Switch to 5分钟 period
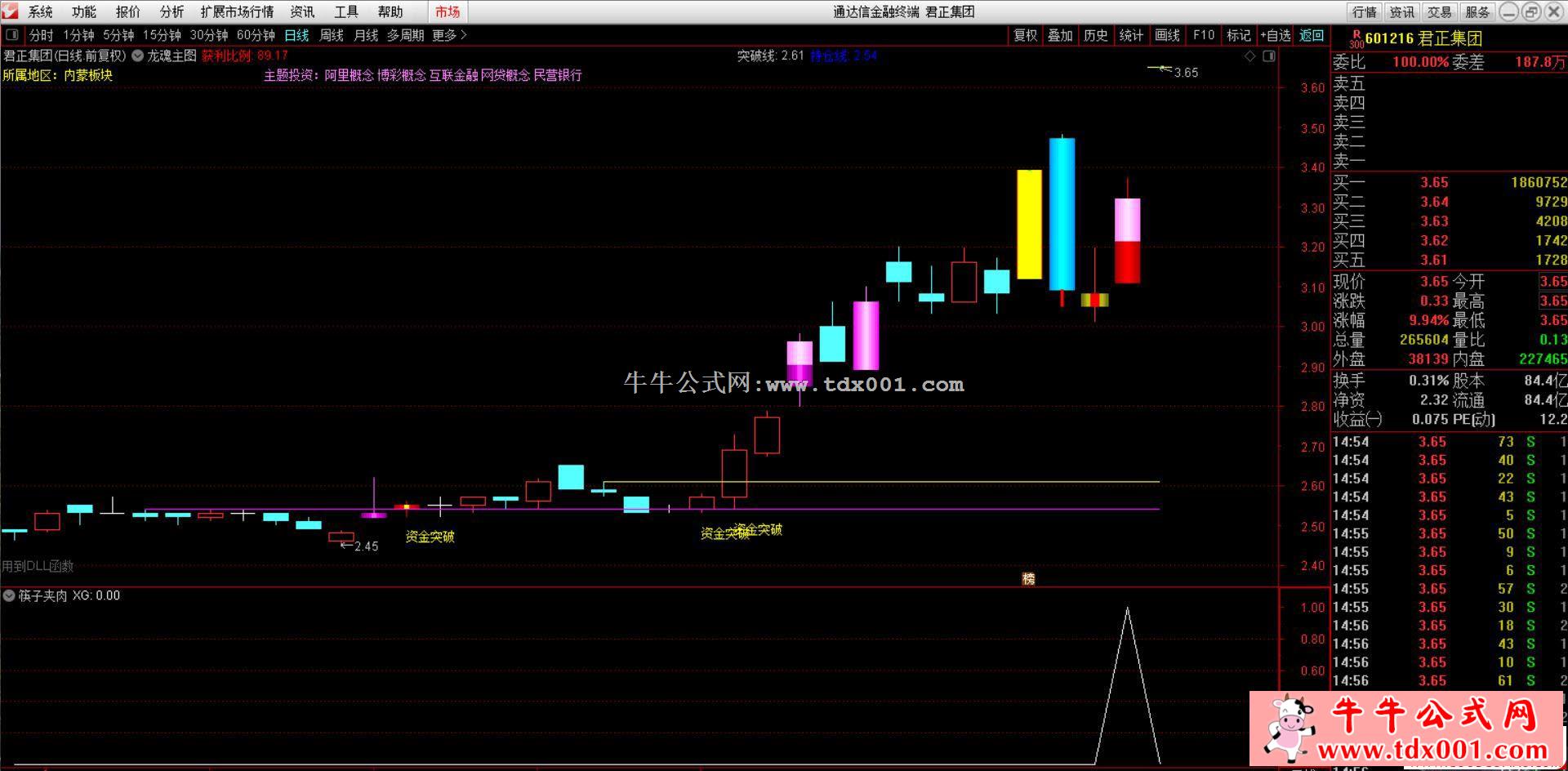 [118, 35]
